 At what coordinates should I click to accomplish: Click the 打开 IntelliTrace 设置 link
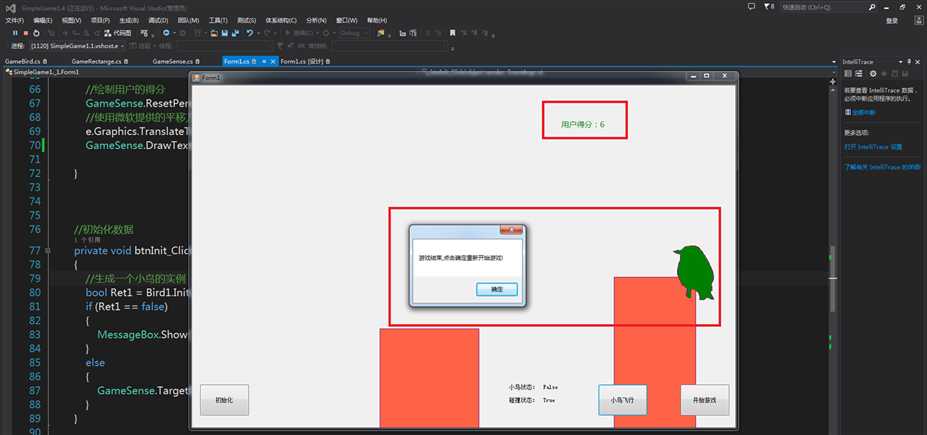click(x=873, y=146)
